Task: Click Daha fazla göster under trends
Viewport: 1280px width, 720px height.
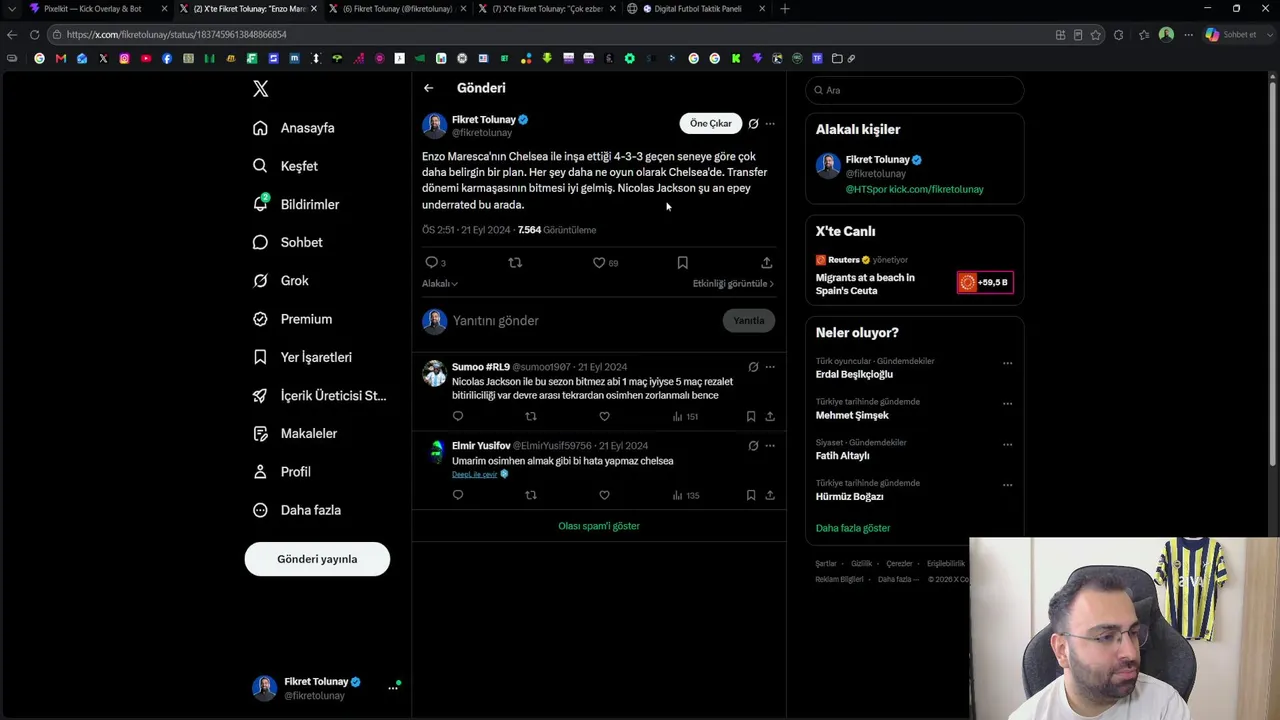Action: [853, 528]
